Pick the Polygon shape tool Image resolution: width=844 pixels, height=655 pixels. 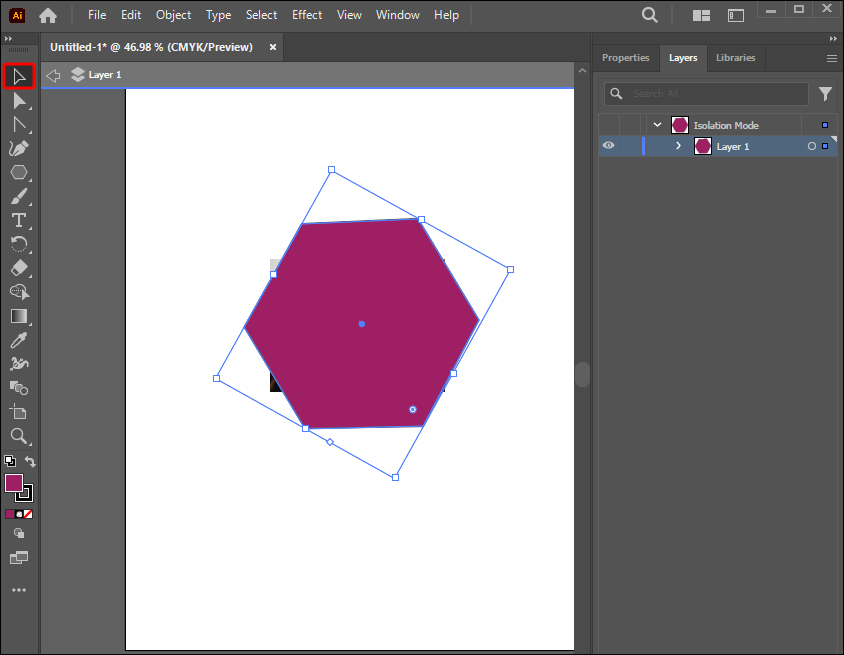pos(18,172)
